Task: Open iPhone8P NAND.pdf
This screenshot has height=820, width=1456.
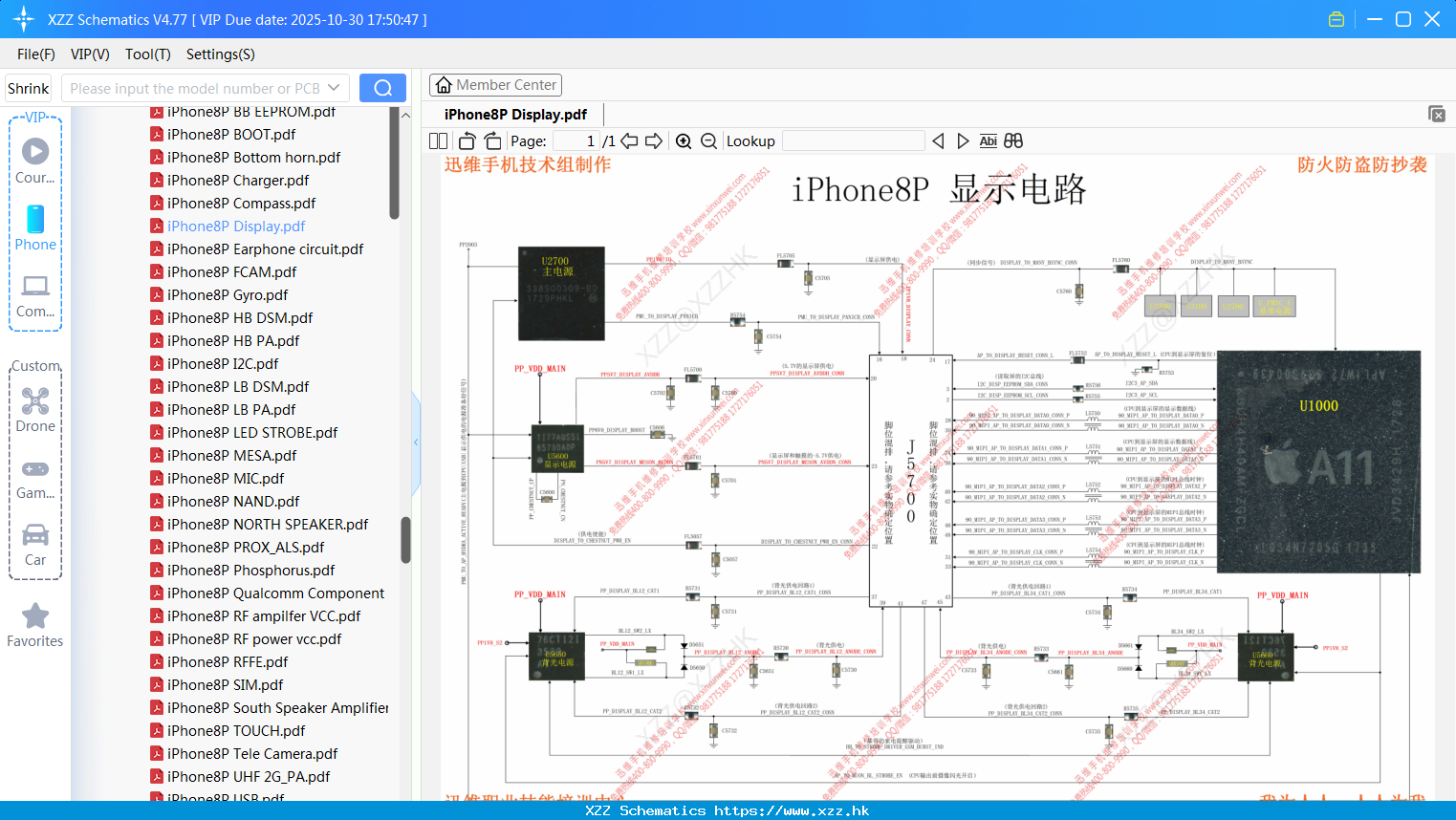Action: tap(233, 502)
